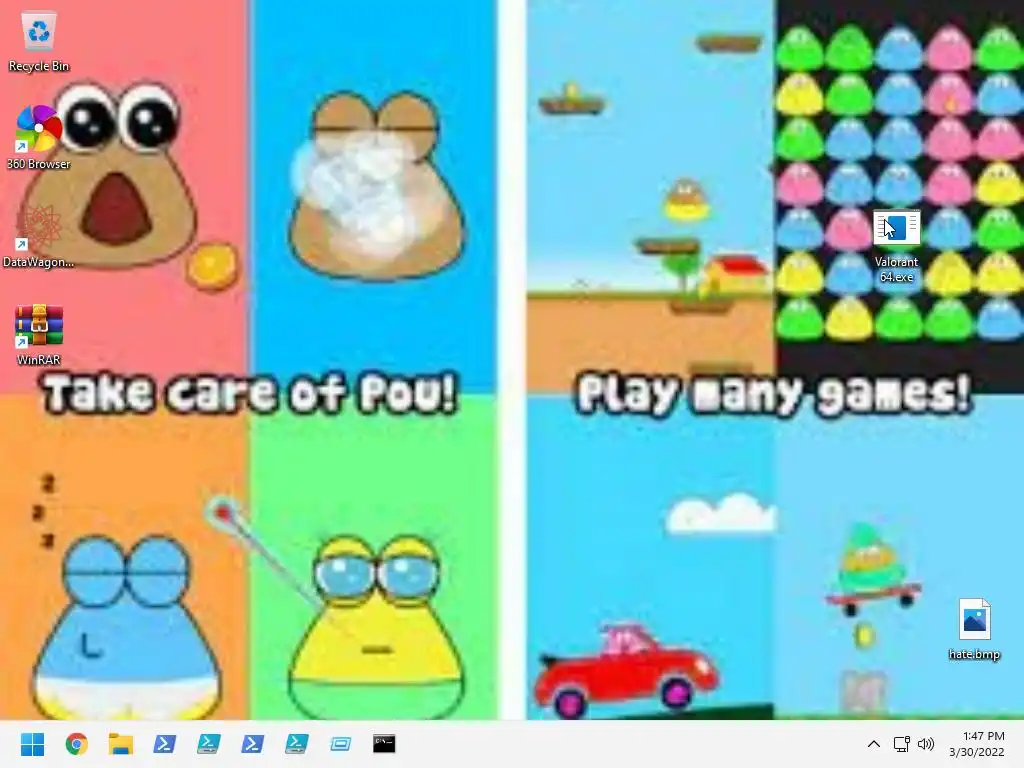Open the ISE icon left of the blue window icon
Viewport: 1024px width, 768px height.
296,744
